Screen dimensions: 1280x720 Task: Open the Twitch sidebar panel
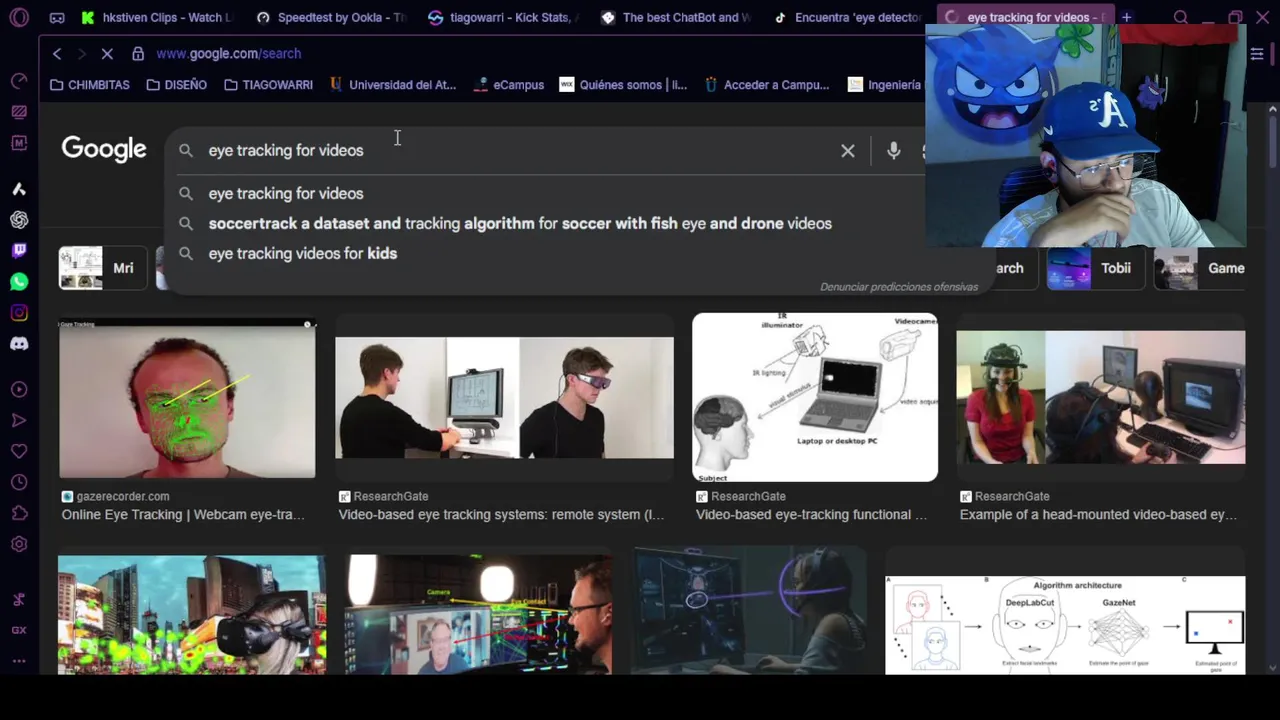point(19,250)
